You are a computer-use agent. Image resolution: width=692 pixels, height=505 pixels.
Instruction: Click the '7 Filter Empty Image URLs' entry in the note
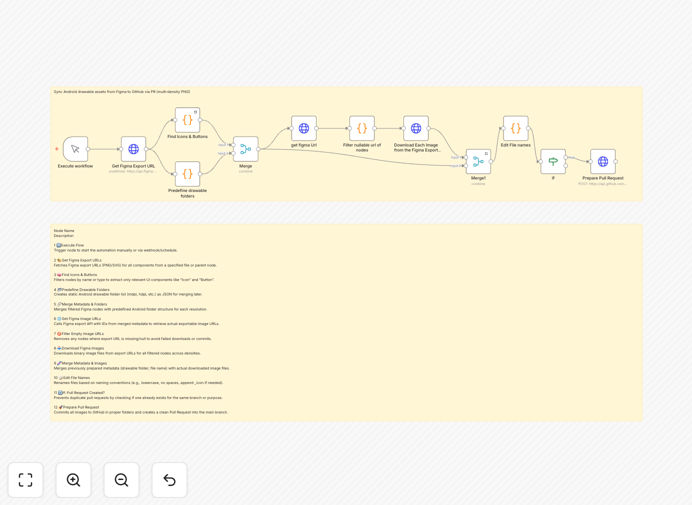79,334
